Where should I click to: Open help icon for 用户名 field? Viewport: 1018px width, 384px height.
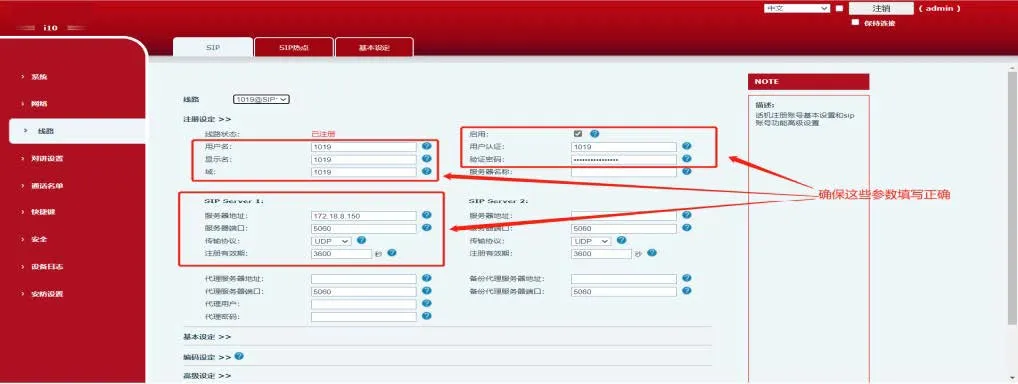(427, 146)
